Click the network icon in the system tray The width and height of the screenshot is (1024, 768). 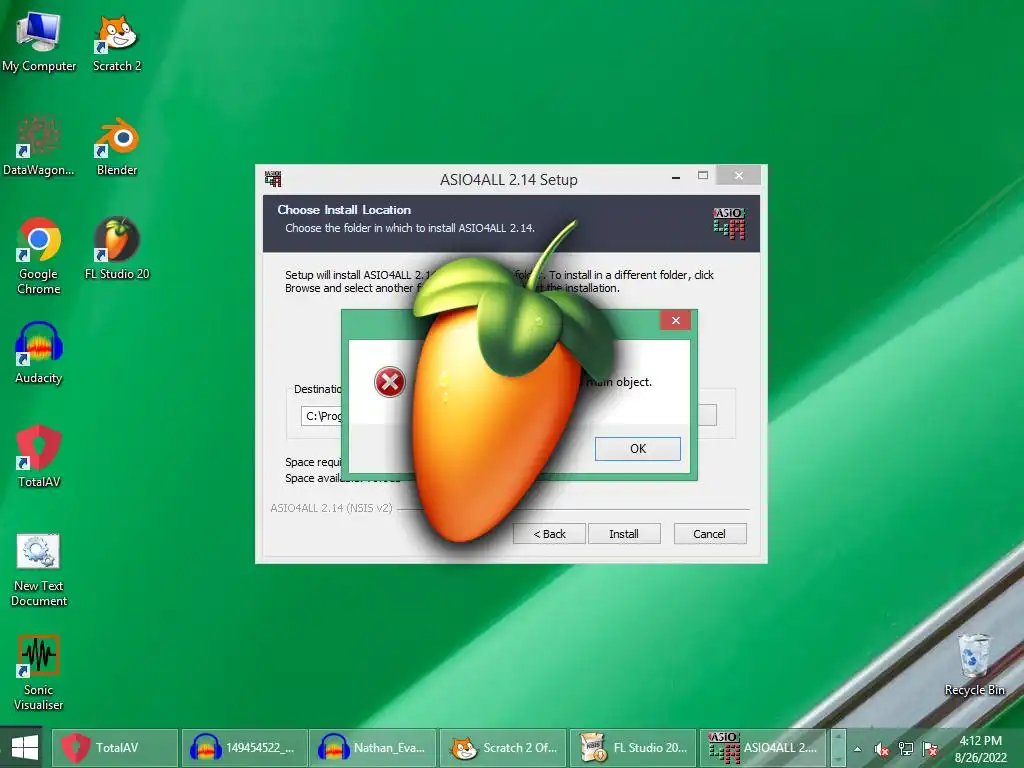click(906, 749)
